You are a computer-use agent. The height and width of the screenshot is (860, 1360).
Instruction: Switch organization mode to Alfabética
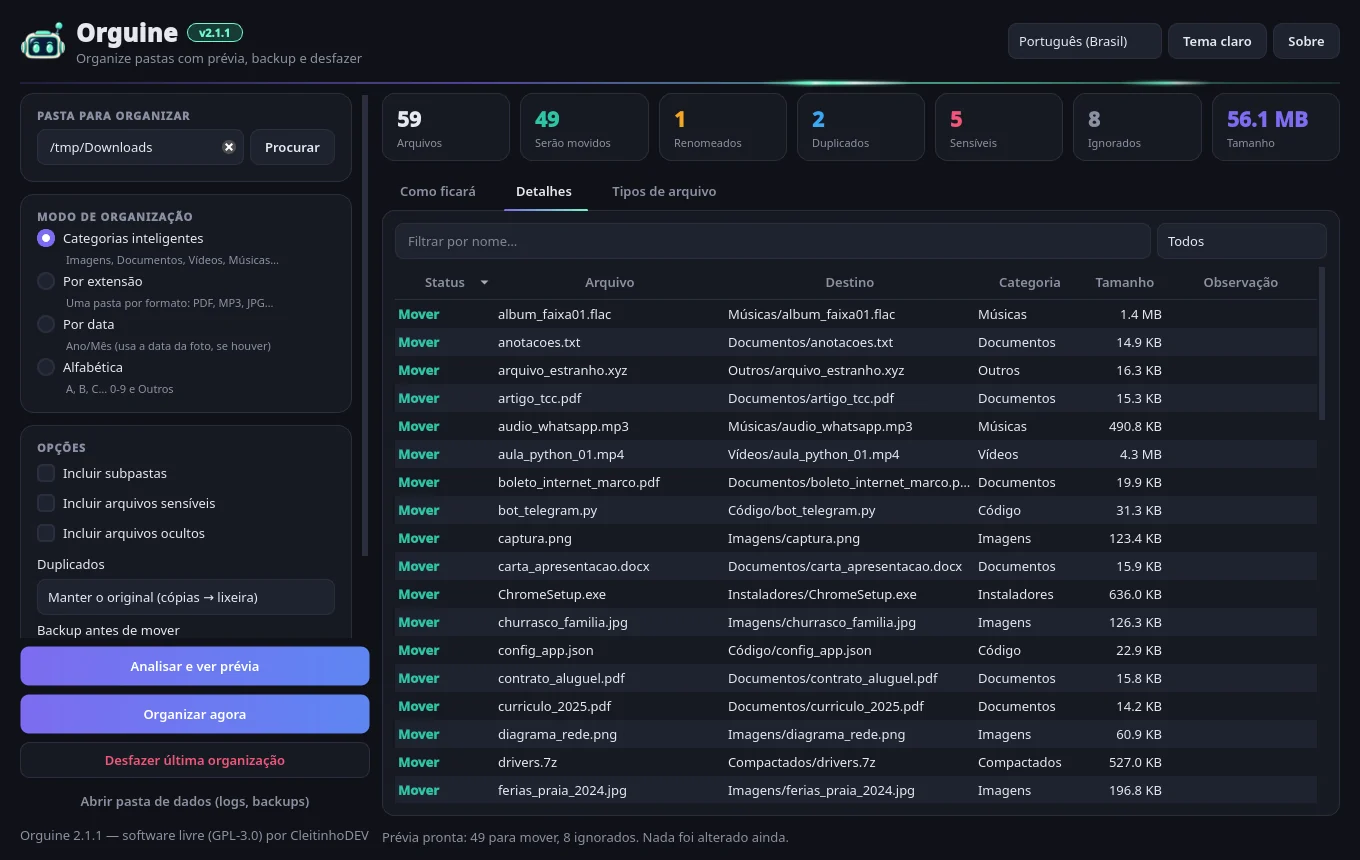point(46,367)
